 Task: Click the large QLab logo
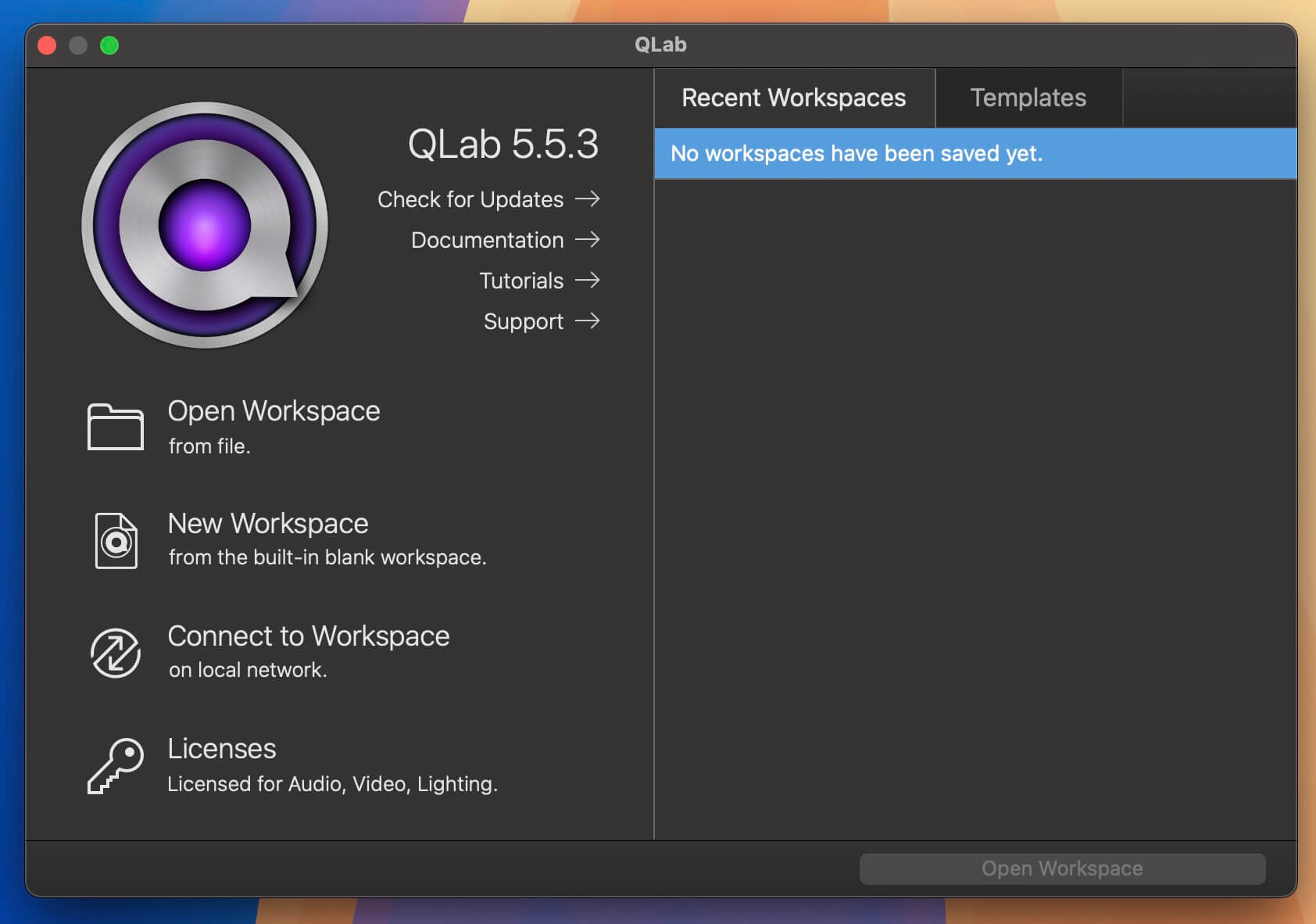pyautogui.click(x=205, y=225)
